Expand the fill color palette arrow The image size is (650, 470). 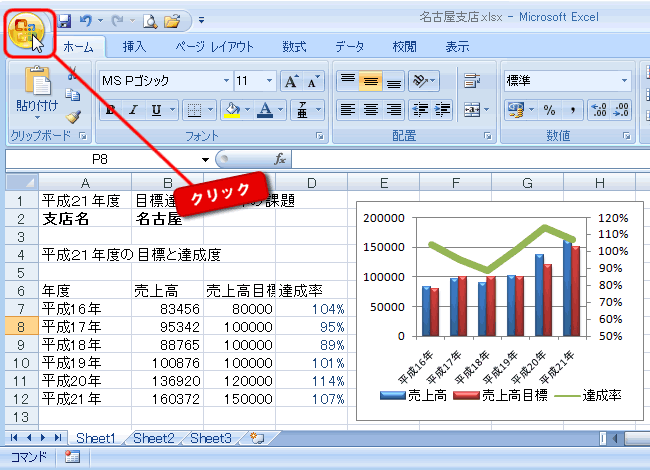coord(248,110)
